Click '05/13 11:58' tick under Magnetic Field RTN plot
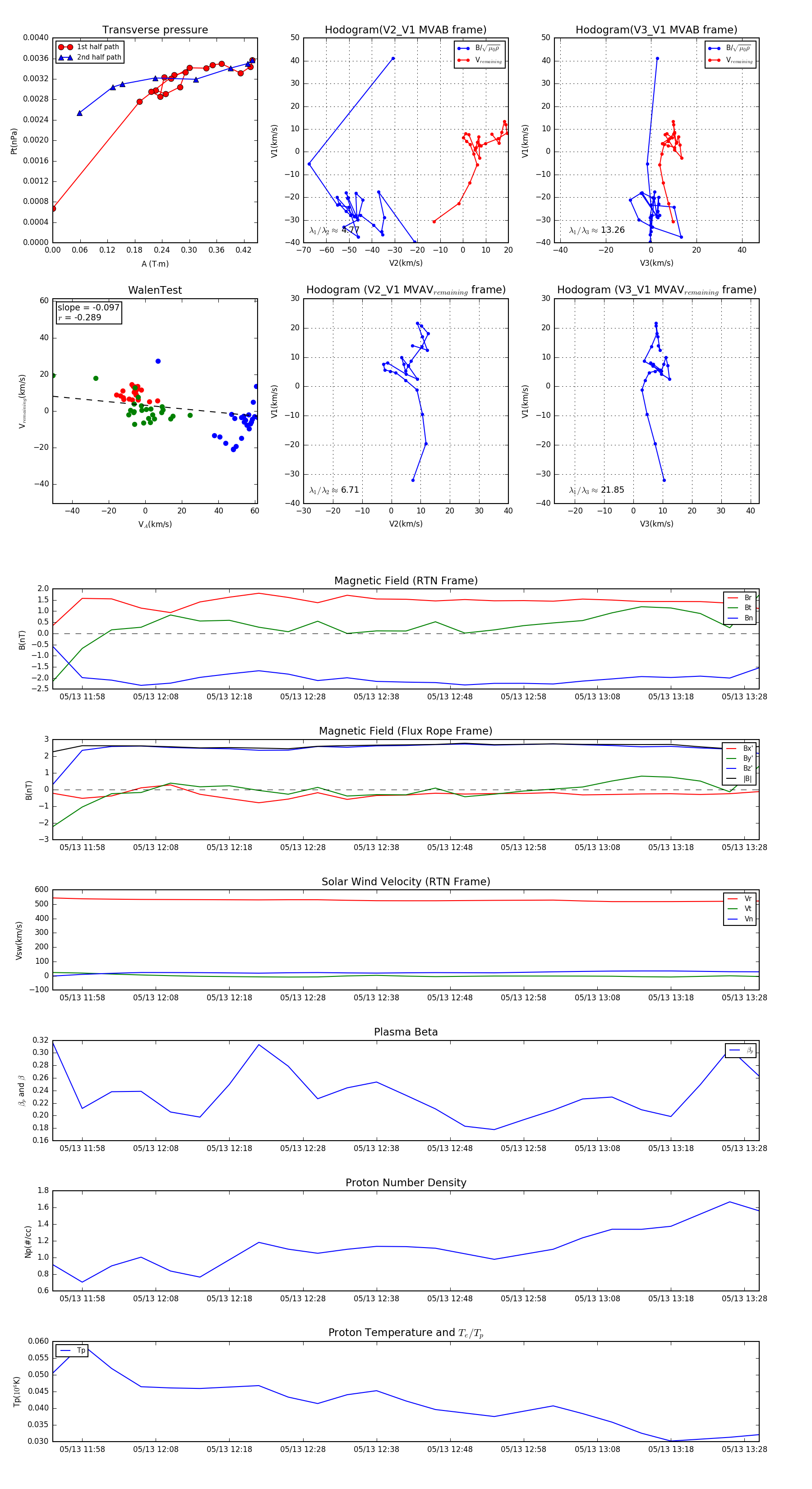The width and height of the screenshot is (812, 1489). coord(82,697)
